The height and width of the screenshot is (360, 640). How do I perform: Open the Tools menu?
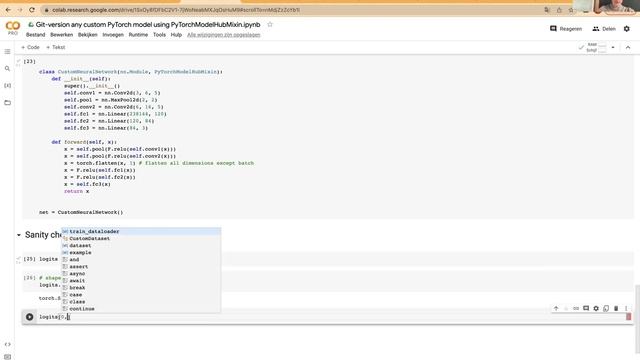point(159,35)
